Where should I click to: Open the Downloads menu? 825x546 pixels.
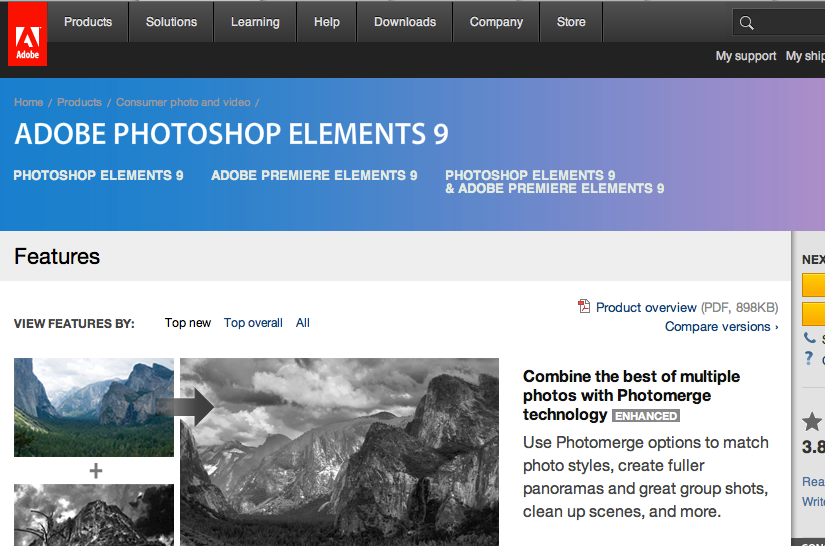click(x=405, y=22)
